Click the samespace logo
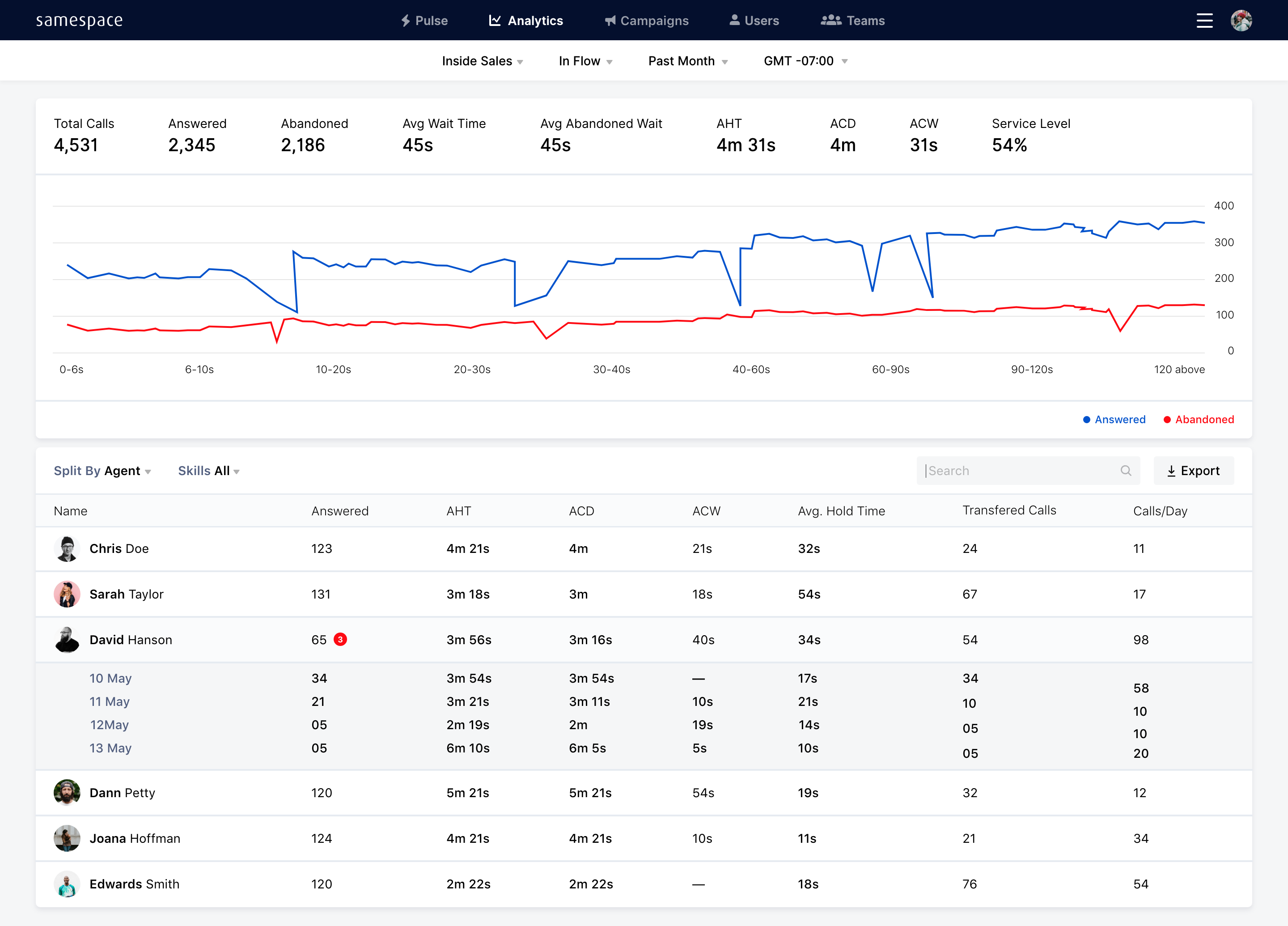1288x926 pixels. [80, 21]
